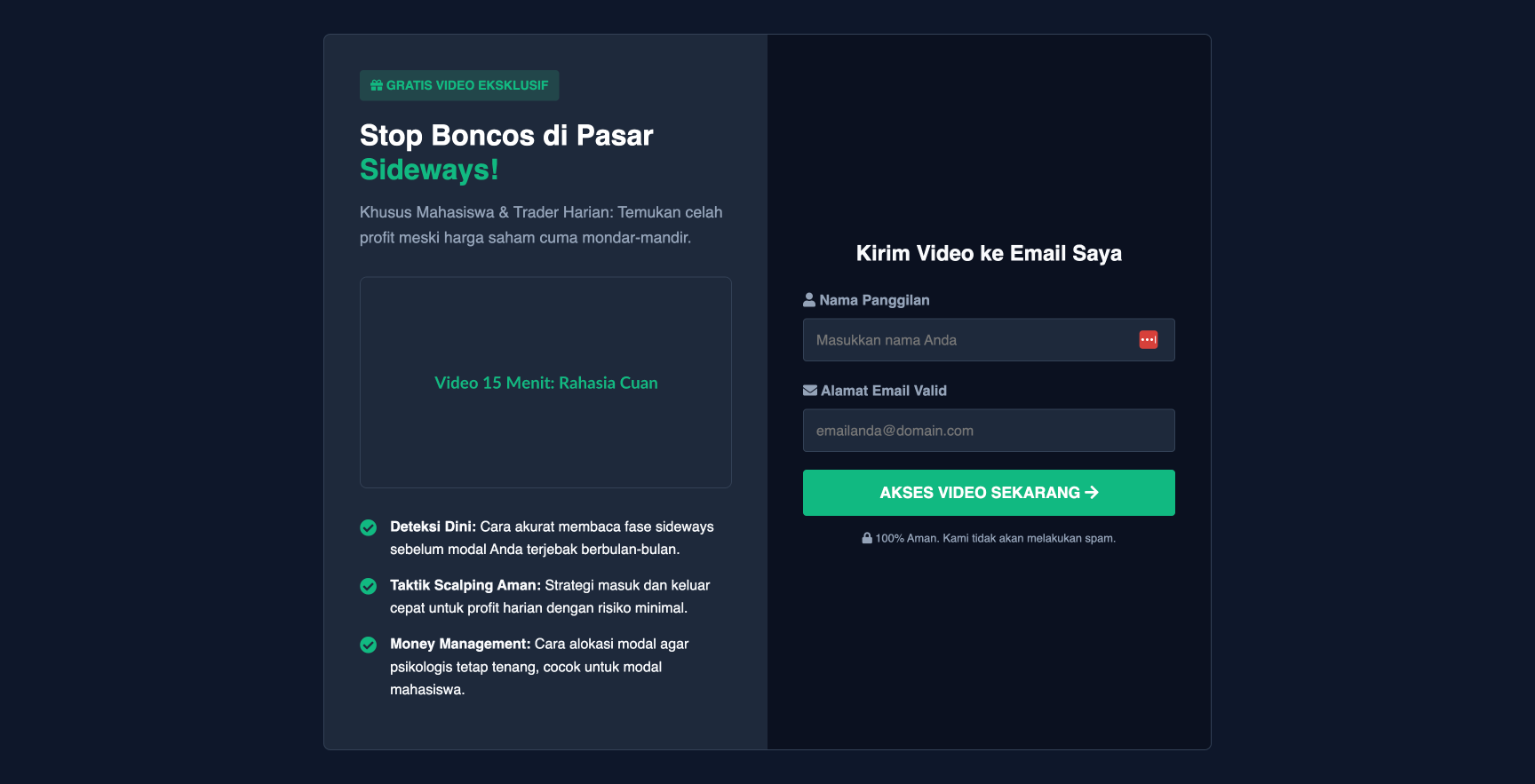1535x784 pixels.
Task: Click the Nama Panggilan label text
Action: tap(875, 300)
